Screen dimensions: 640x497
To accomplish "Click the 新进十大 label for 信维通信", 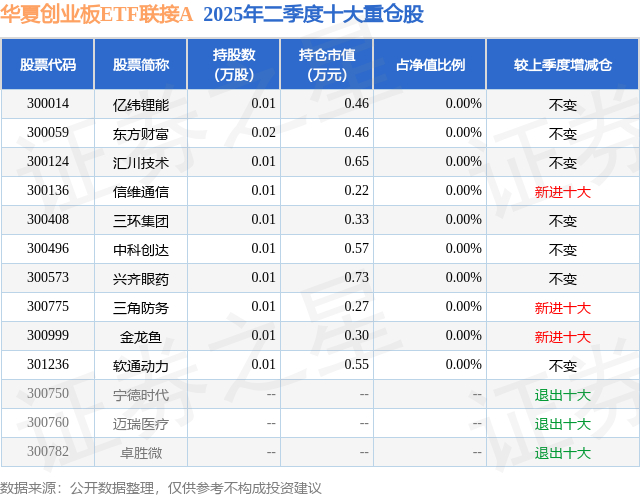I will click(563, 192).
